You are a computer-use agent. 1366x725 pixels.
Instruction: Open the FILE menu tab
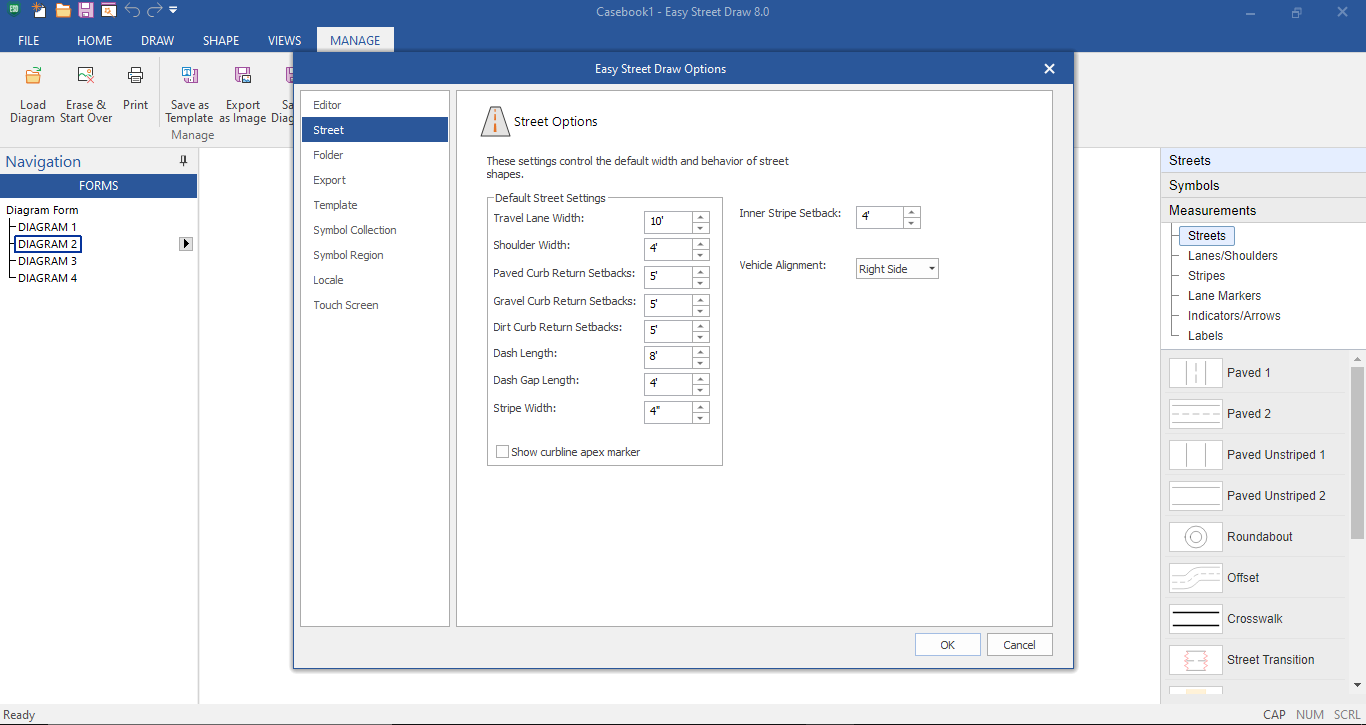pyautogui.click(x=29, y=41)
